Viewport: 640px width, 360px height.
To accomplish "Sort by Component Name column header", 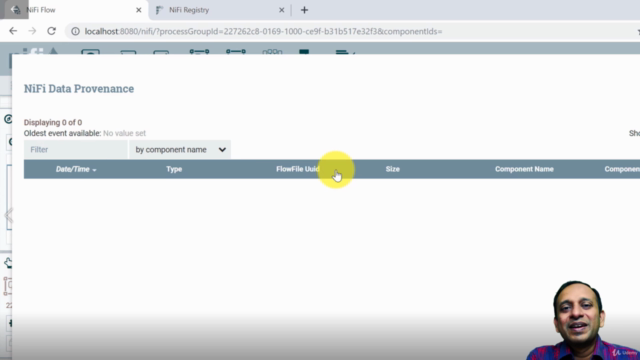I will (524, 169).
